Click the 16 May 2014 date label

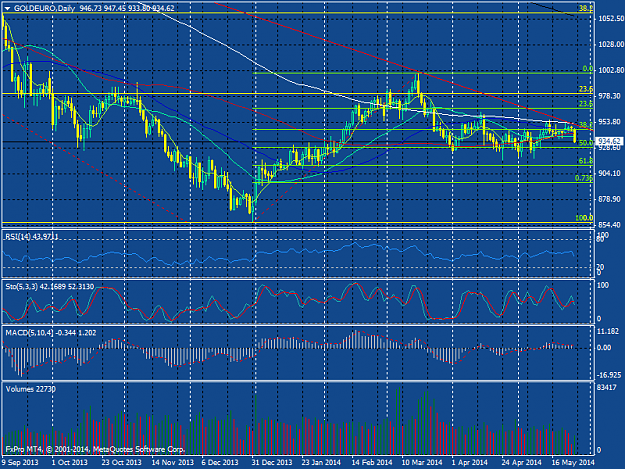point(573,463)
